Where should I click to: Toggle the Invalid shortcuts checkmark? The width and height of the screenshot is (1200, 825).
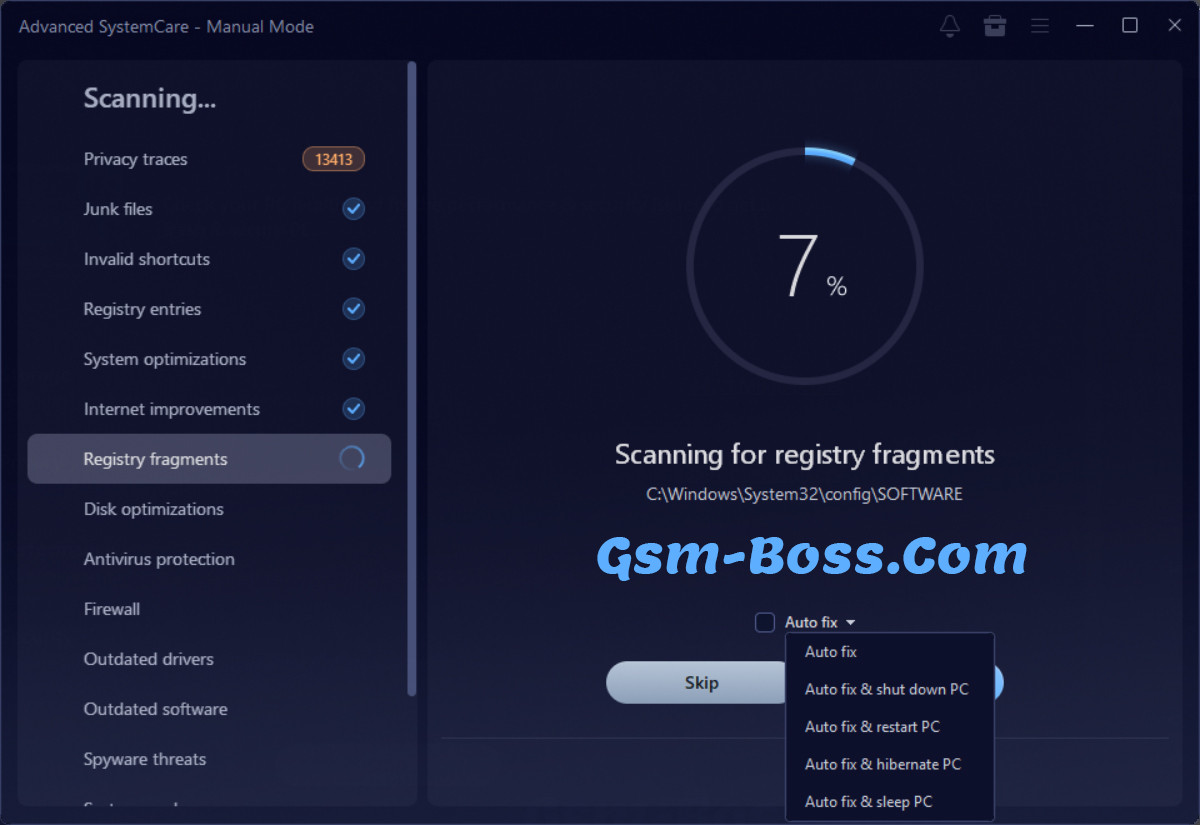click(x=353, y=259)
